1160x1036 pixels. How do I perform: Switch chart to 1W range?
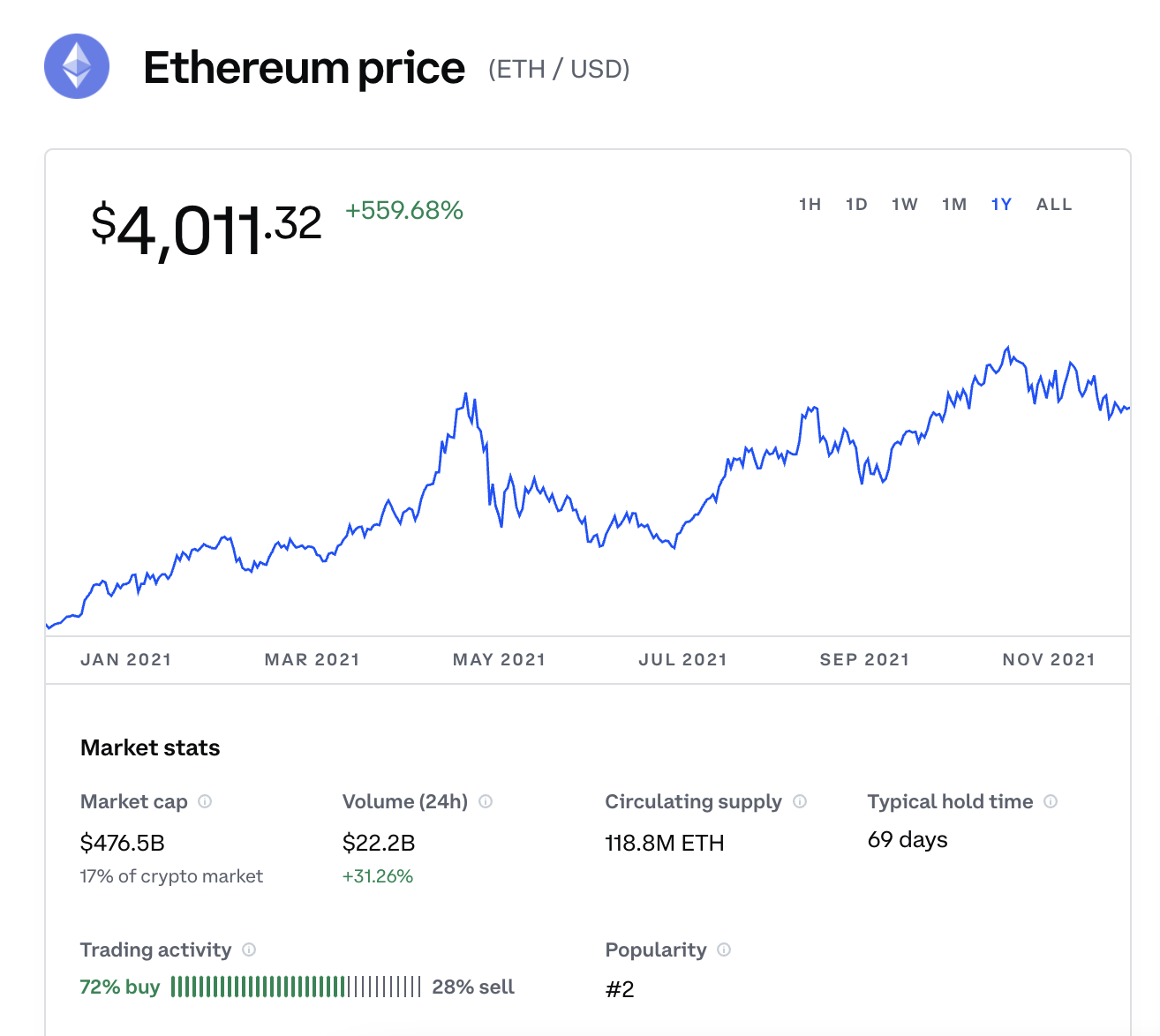point(905,205)
